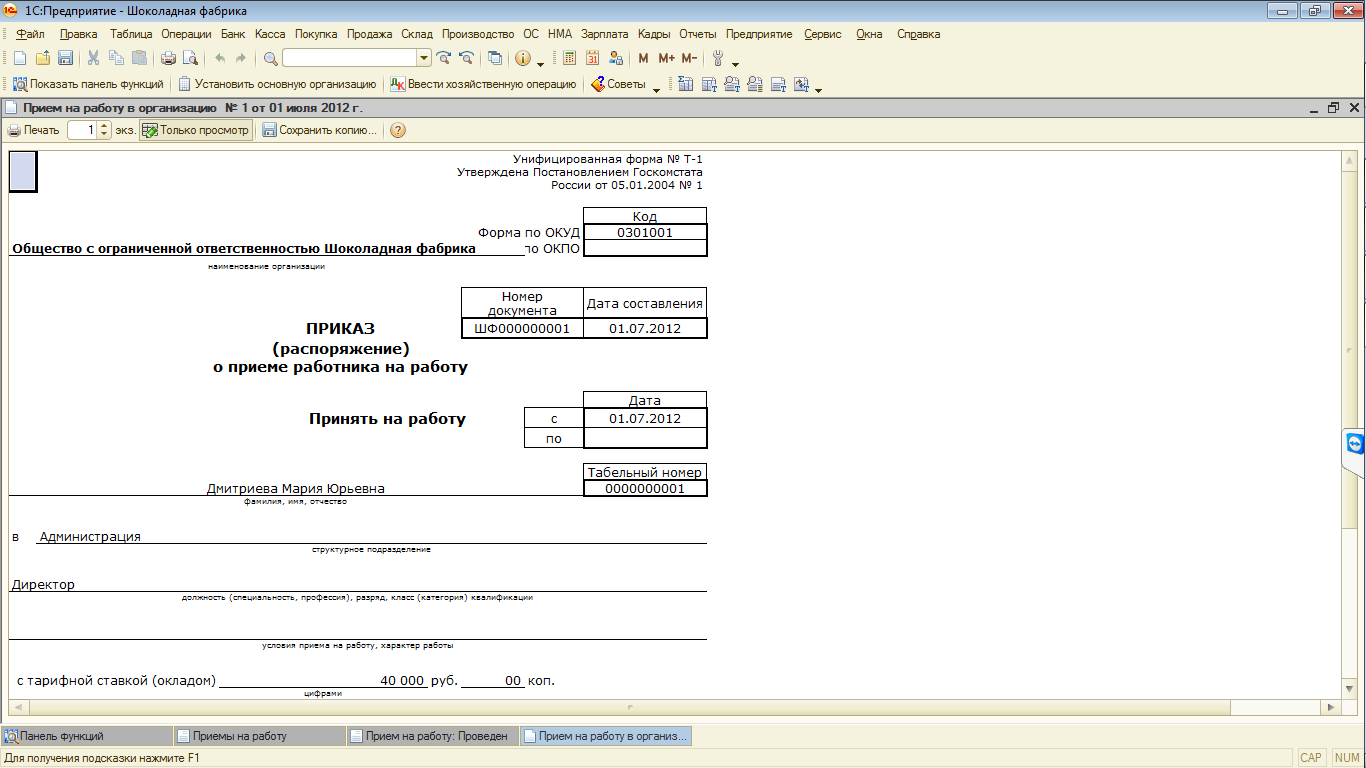The width and height of the screenshot is (1366, 768).
Task: Switch to Панель функций window tab
Action: 87,736
